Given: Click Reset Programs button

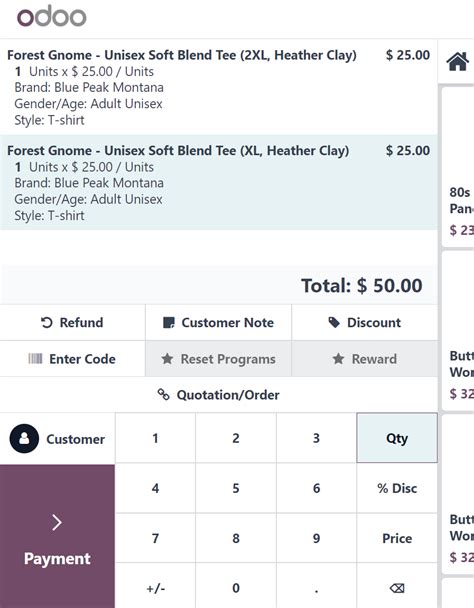Looking at the screenshot, I should pyautogui.click(x=218, y=359).
